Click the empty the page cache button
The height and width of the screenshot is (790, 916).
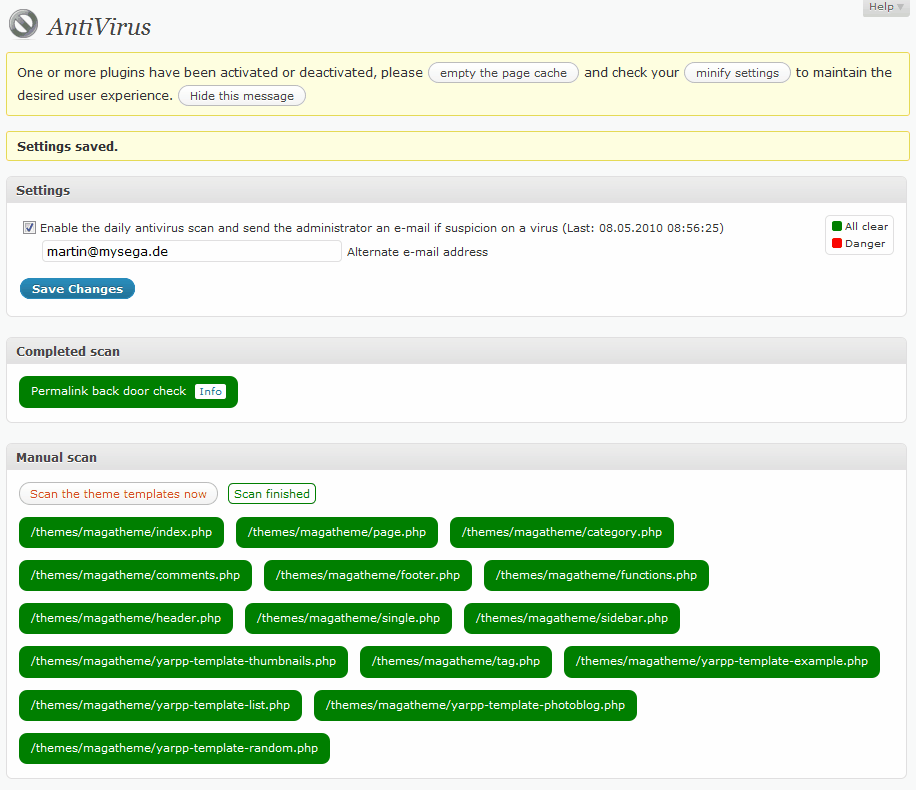point(503,72)
